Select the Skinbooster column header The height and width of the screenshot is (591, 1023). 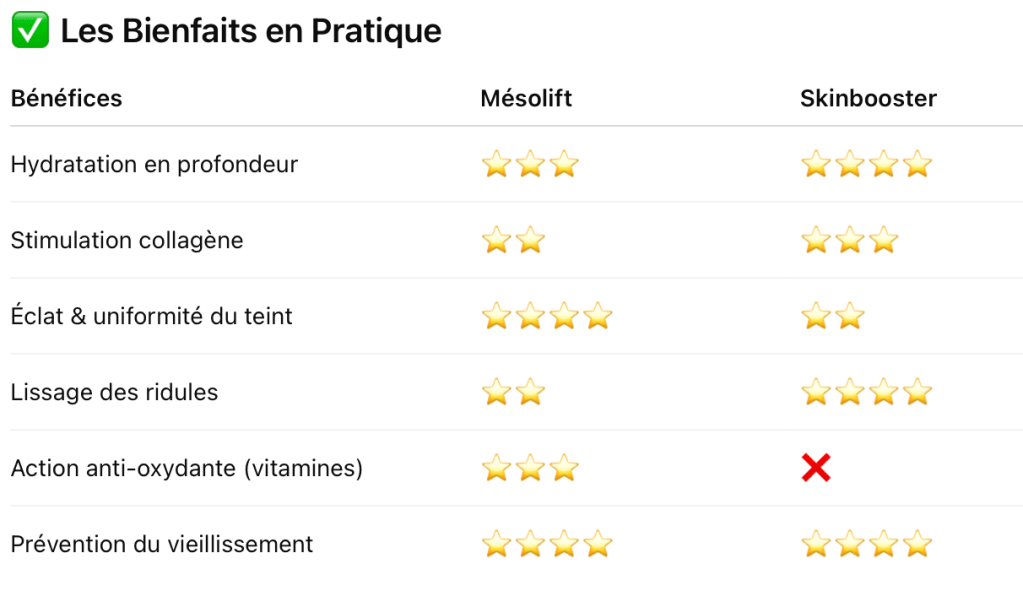click(868, 98)
